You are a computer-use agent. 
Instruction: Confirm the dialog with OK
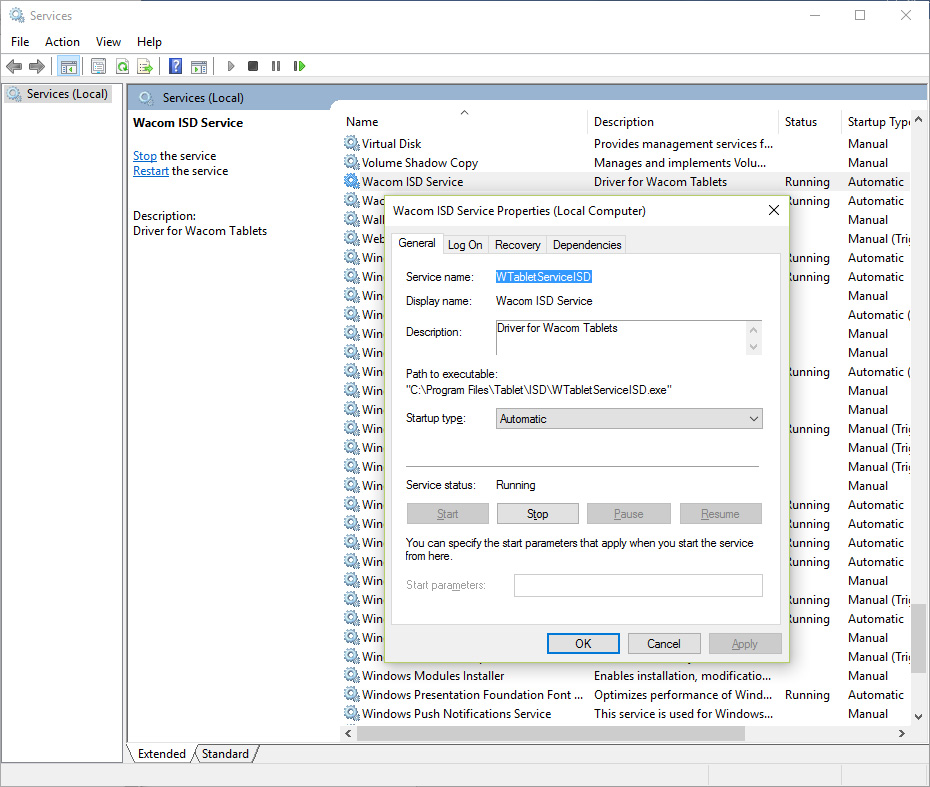(x=583, y=643)
